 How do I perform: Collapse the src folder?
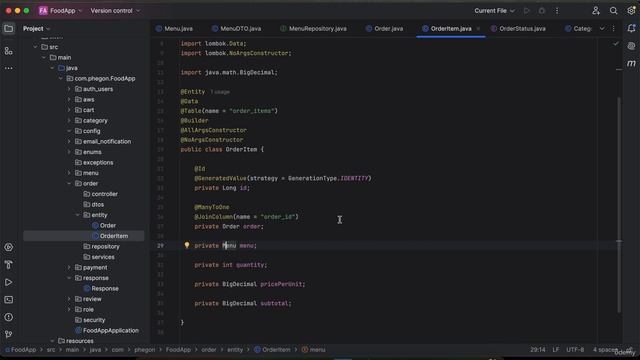[36, 47]
